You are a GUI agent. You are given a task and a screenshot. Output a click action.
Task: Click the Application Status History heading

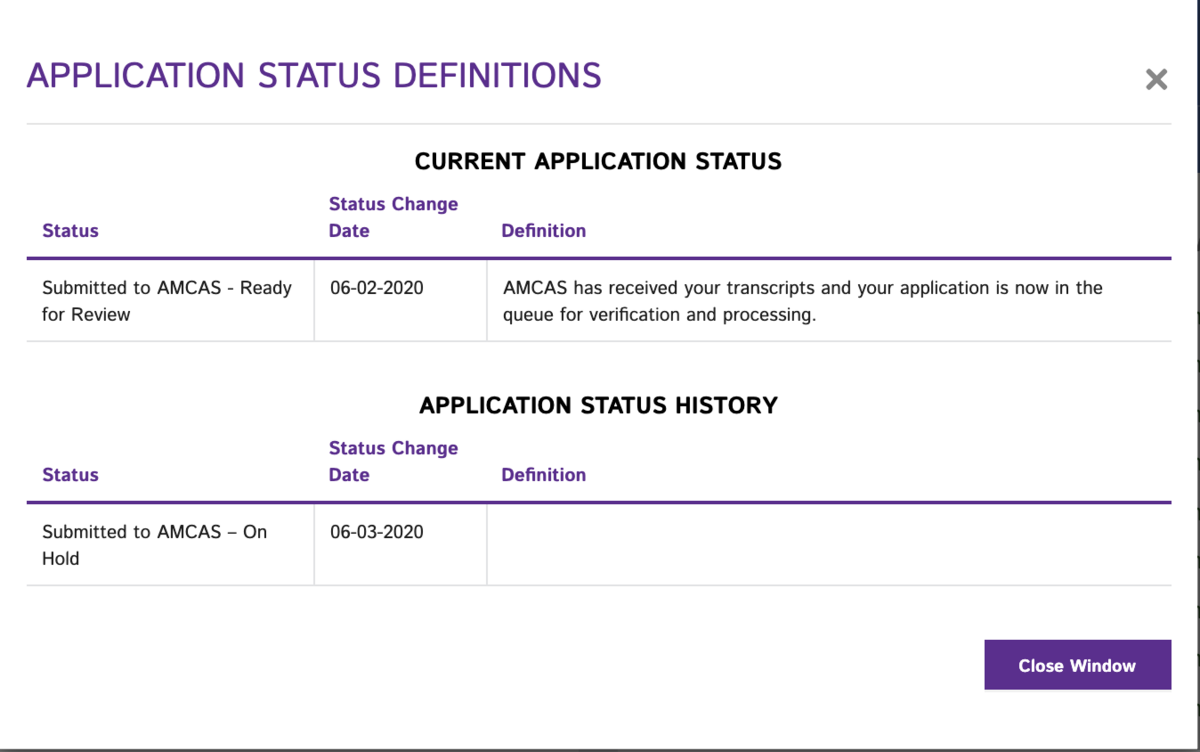tap(598, 405)
